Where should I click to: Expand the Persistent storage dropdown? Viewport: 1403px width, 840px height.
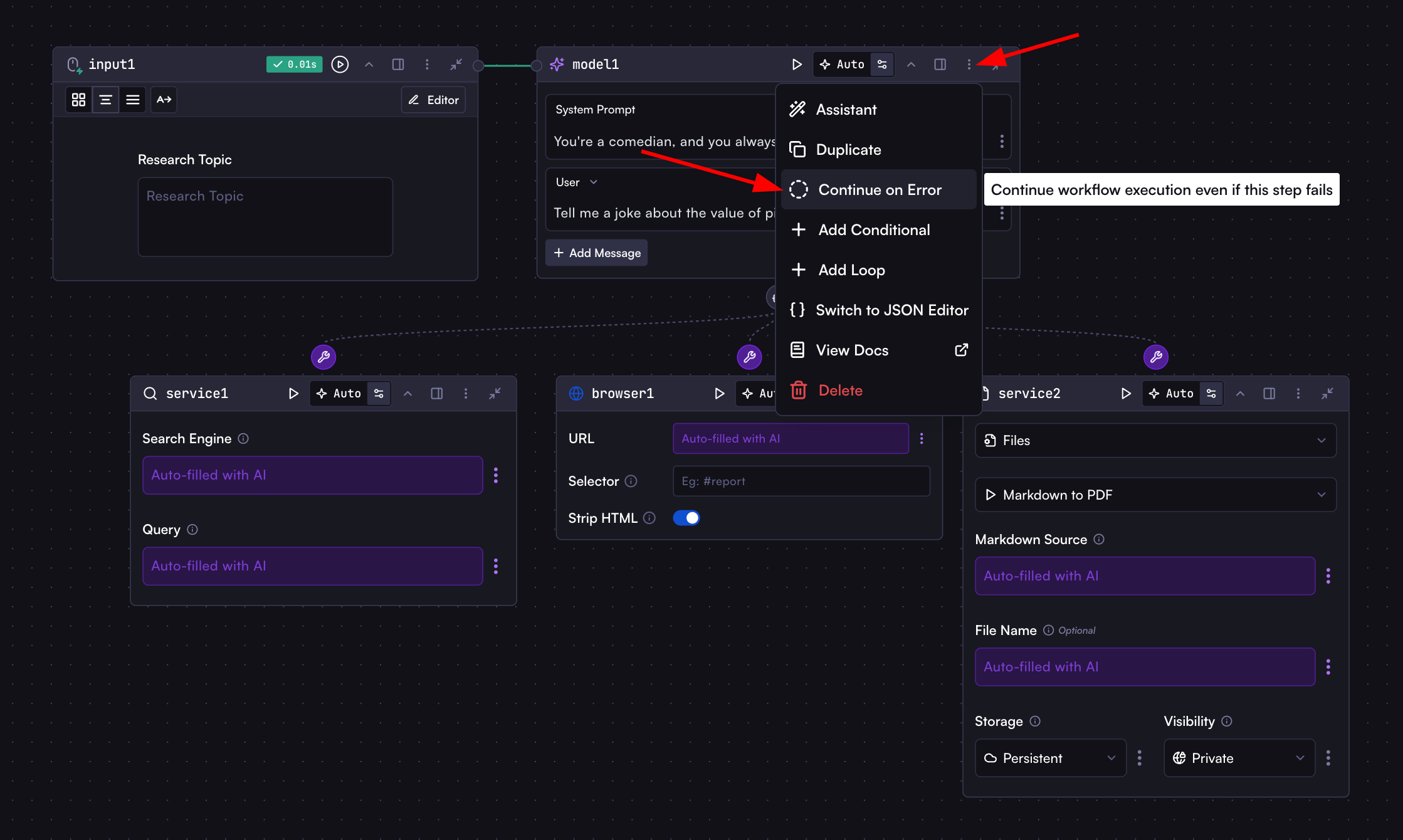pyautogui.click(x=1050, y=758)
